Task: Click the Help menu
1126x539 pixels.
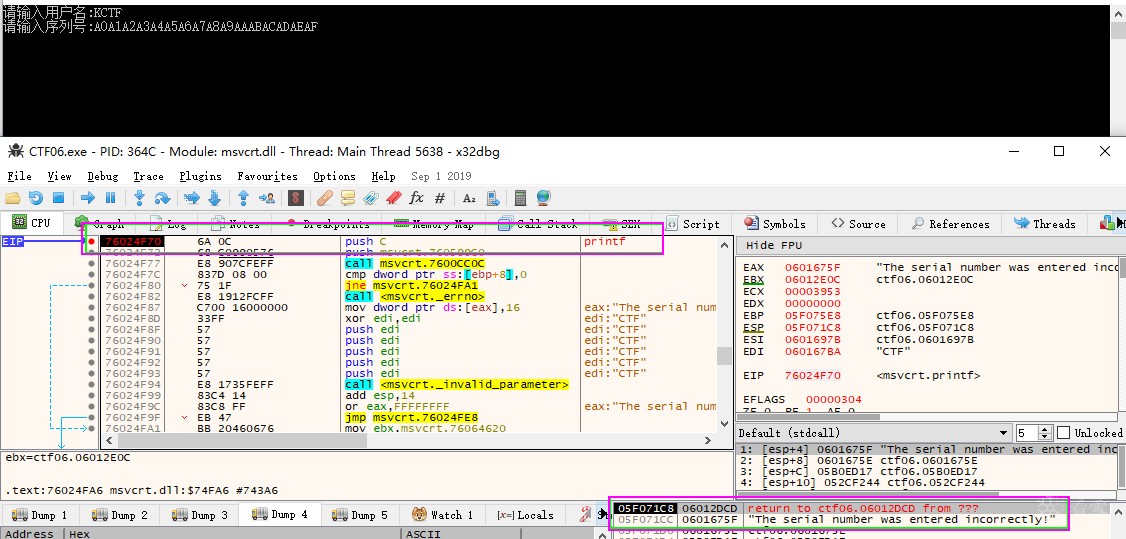Action: tap(383, 176)
